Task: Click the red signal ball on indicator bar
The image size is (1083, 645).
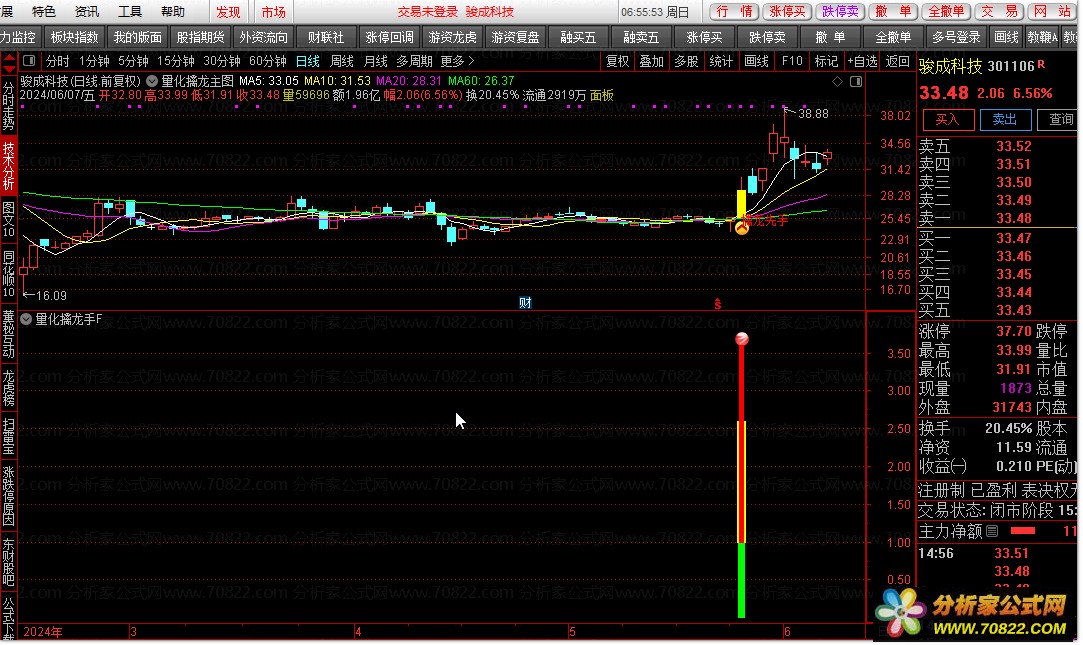Action: [742, 338]
